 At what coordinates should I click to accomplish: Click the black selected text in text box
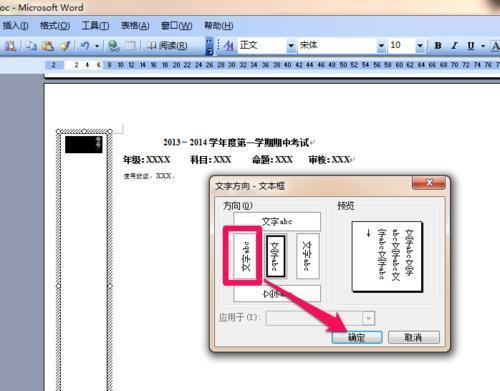[84, 144]
